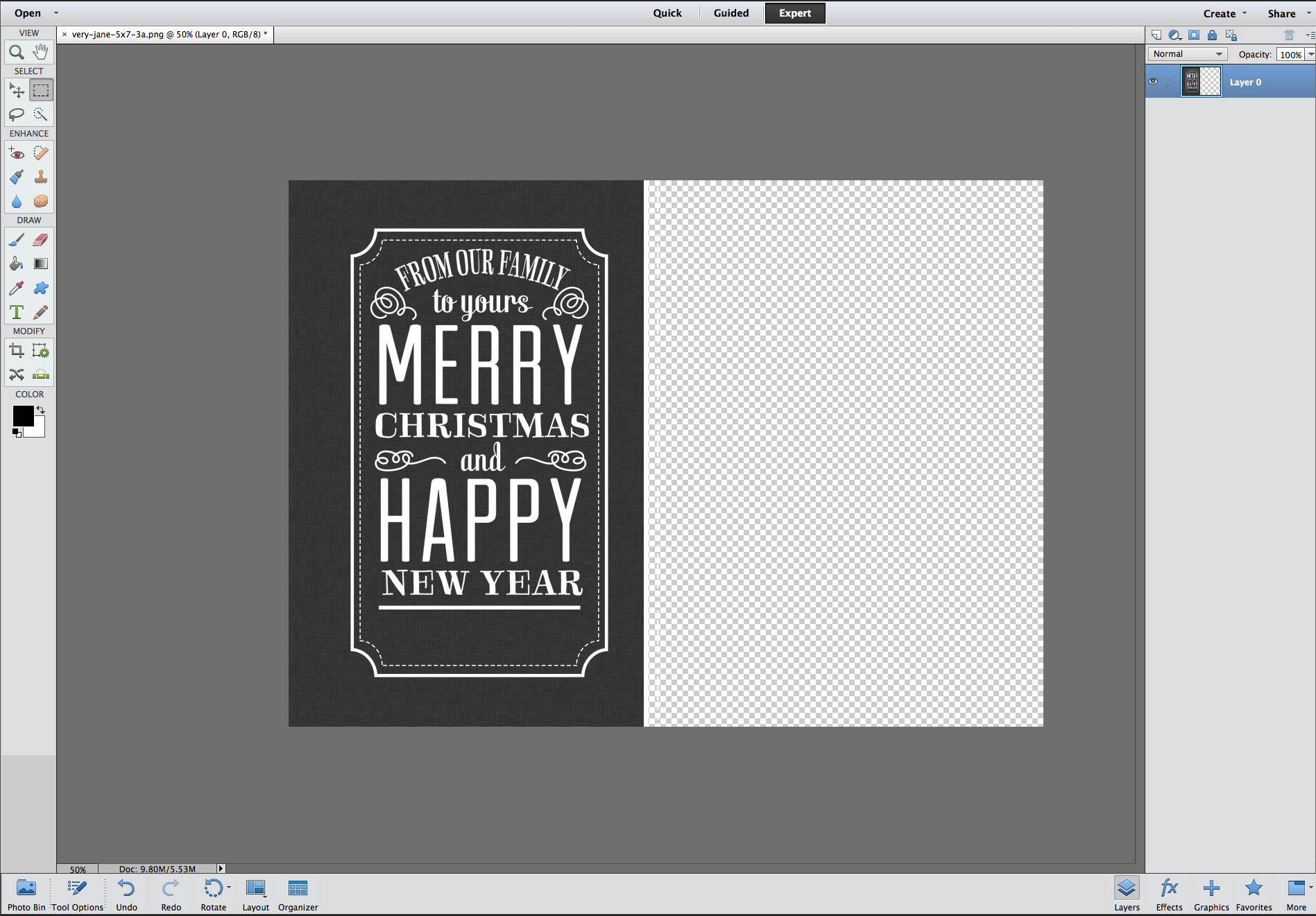Open the Normal blend mode dropdown
This screenshot has height=916, width=1316.
[1187, 54]
